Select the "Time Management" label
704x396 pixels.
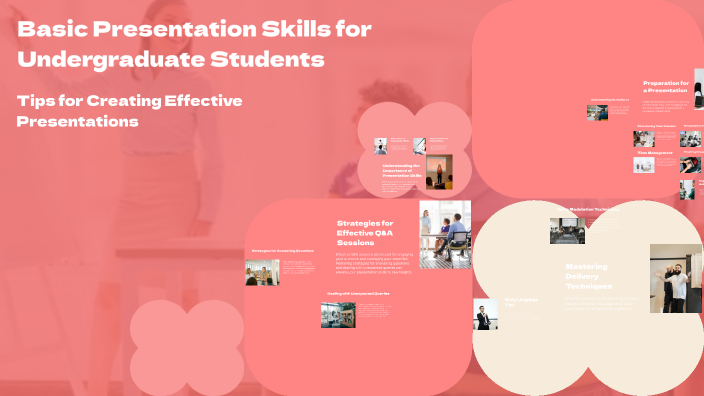point(655,153)
